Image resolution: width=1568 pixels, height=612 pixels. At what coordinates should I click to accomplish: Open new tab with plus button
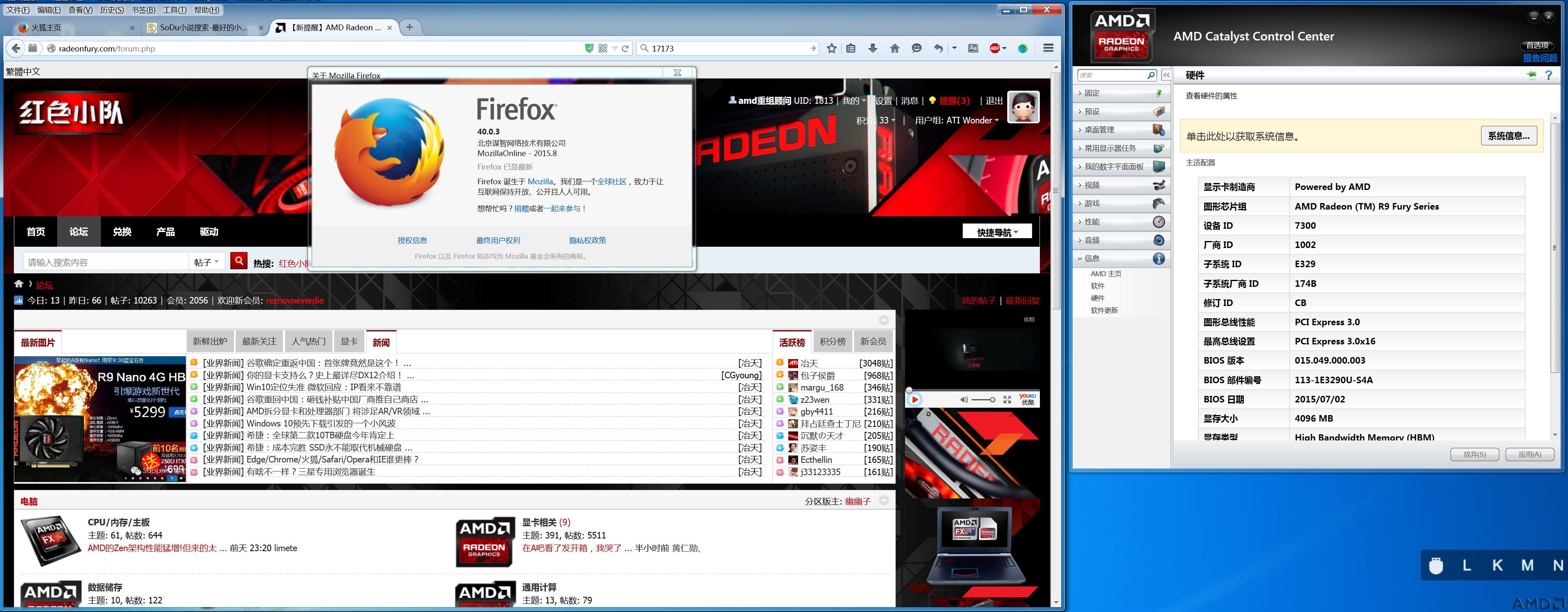tap(410, 27)
